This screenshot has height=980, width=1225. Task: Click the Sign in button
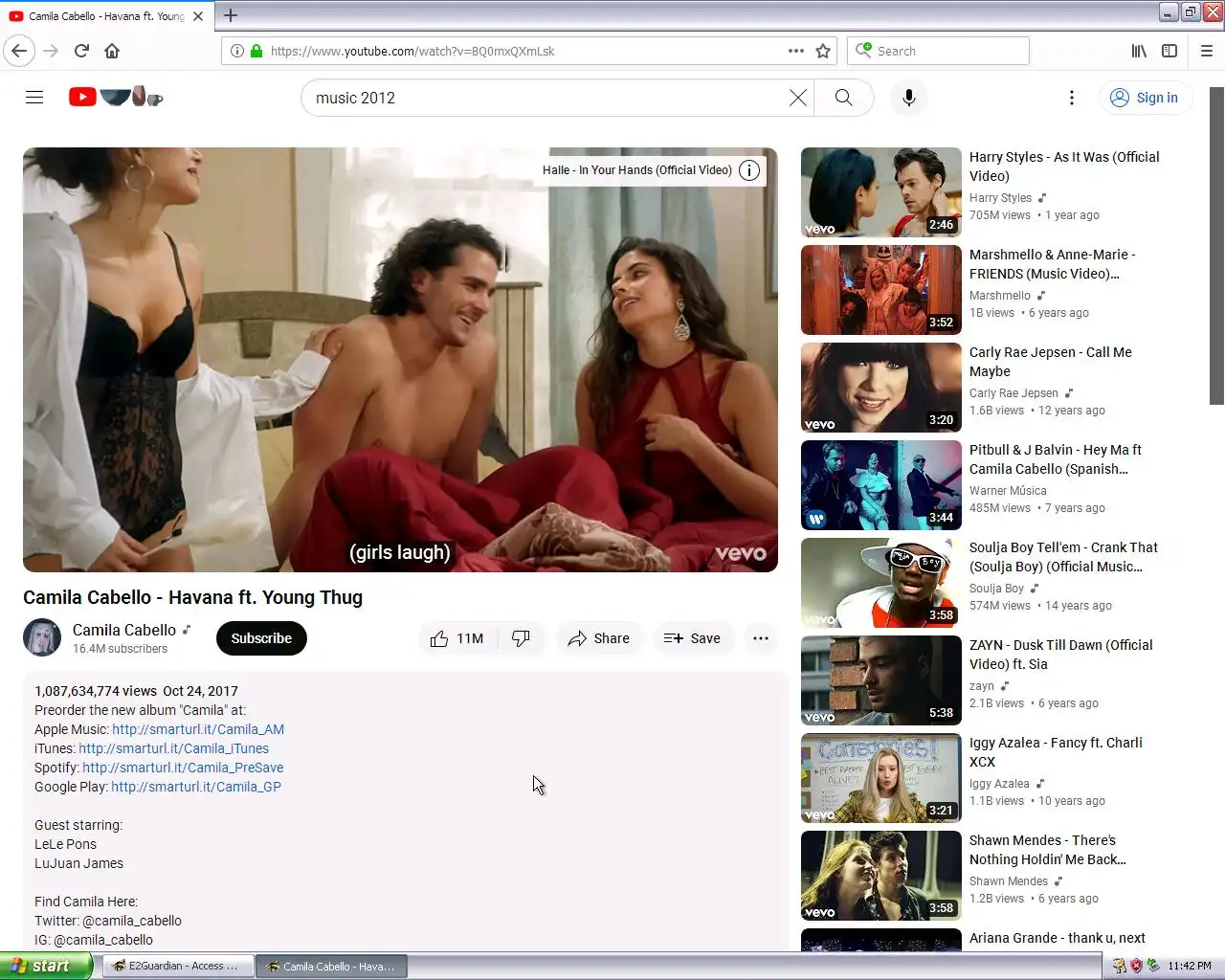pyautogui.click(x=1145, y=98)
